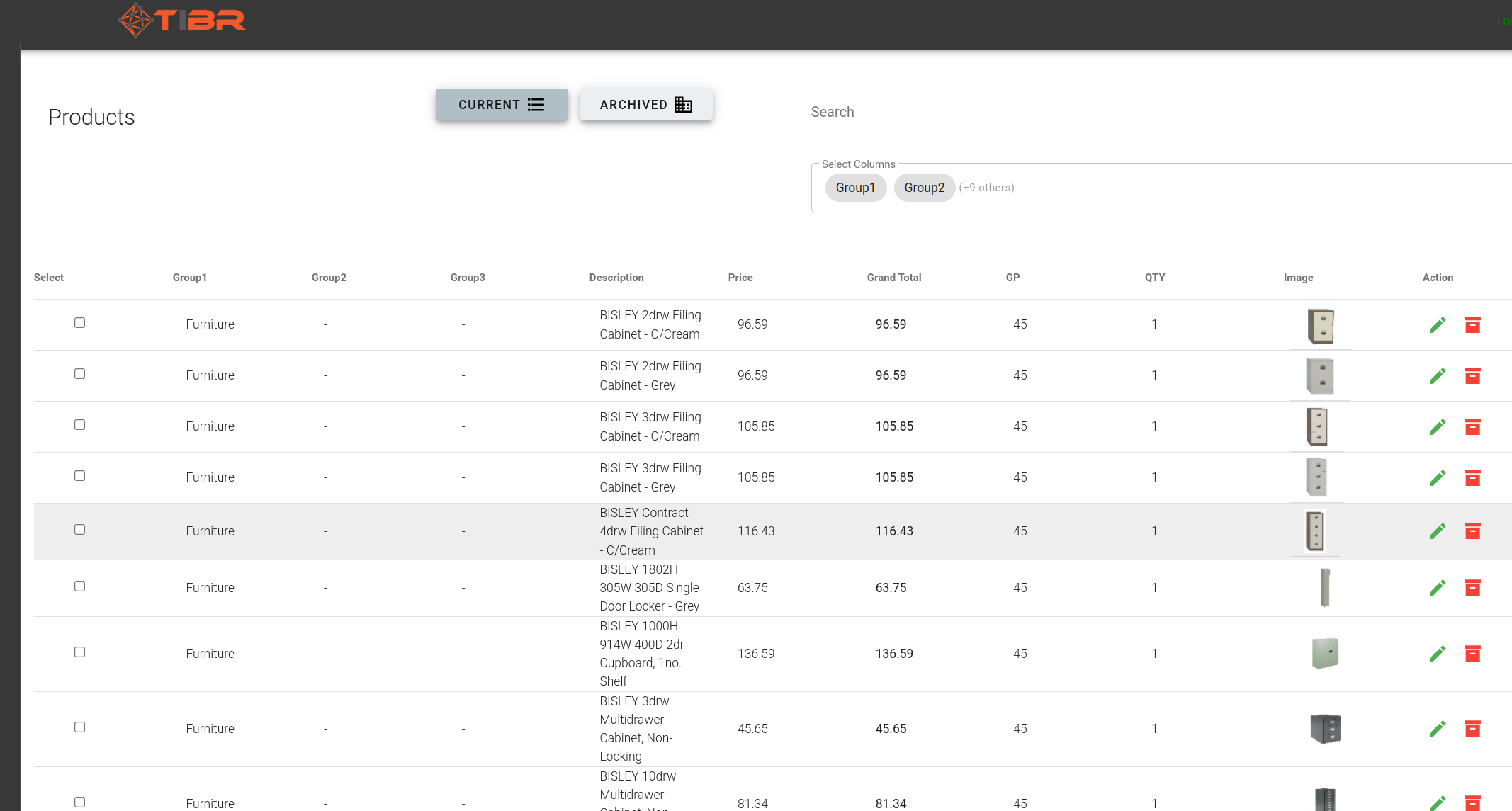Edit BISLEY 2drw Filing Cabinet Grey row

pyautogui.click(x=1438, y=376)
